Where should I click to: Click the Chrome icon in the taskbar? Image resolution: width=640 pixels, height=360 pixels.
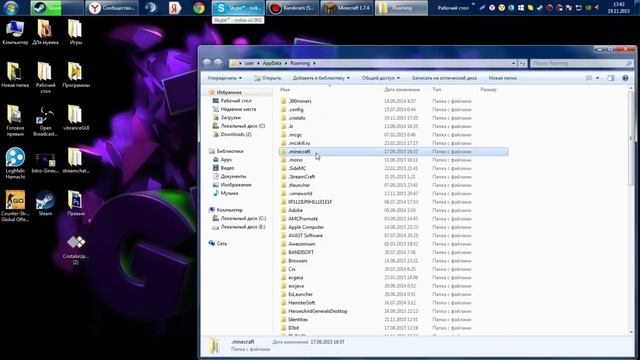click(x=199, y=8)
